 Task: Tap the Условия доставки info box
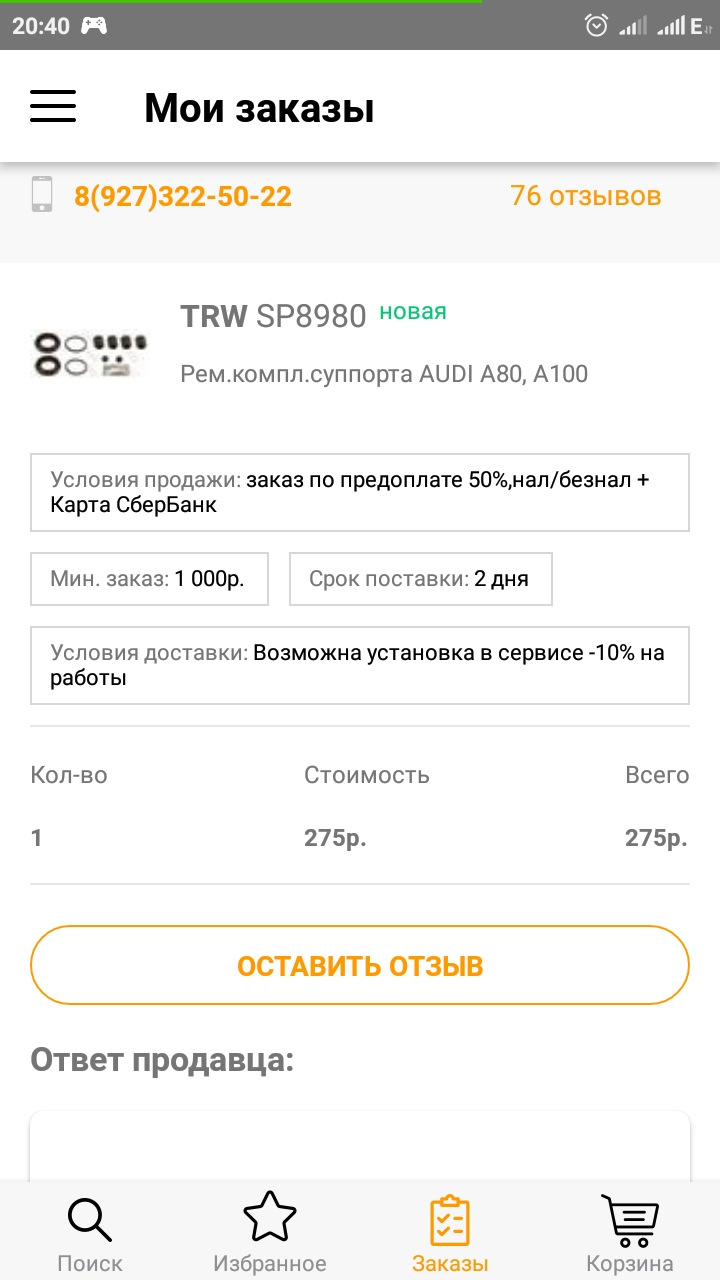(x=360, y=666)
